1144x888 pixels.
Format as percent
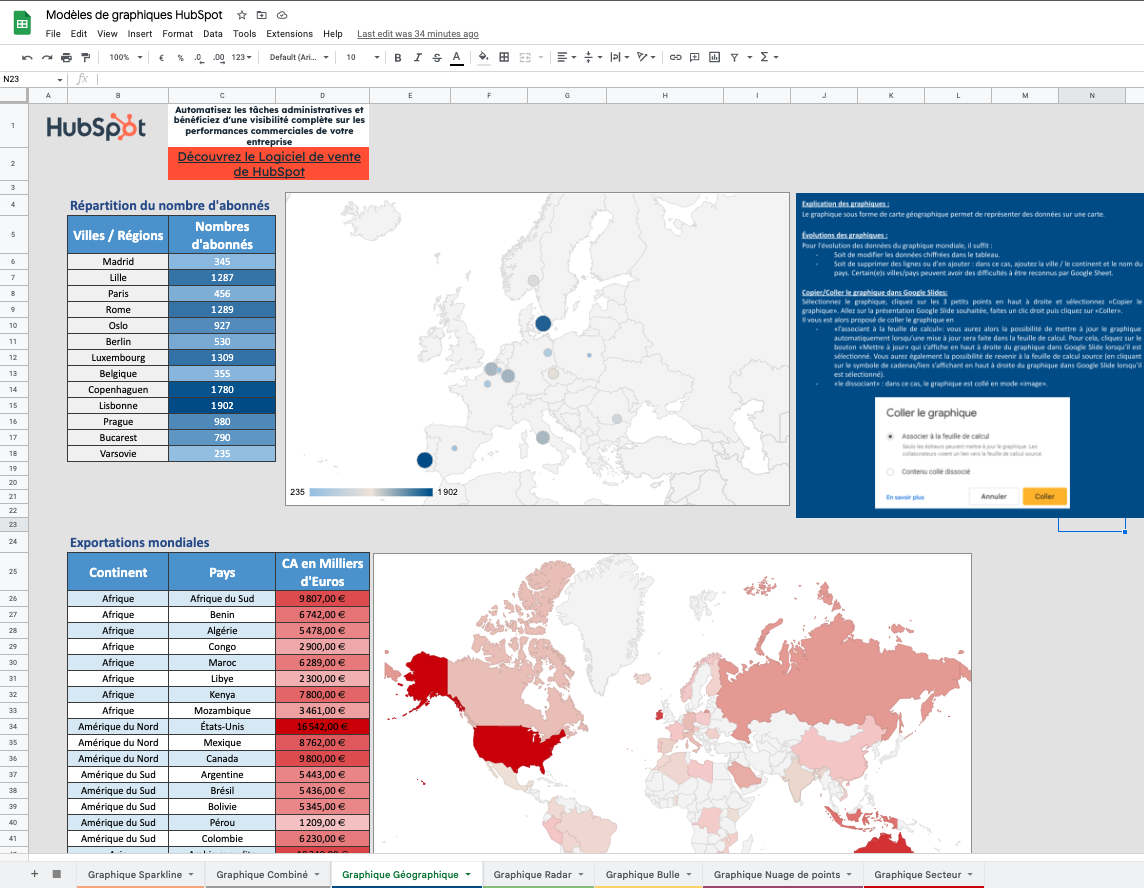click(180, 58)
